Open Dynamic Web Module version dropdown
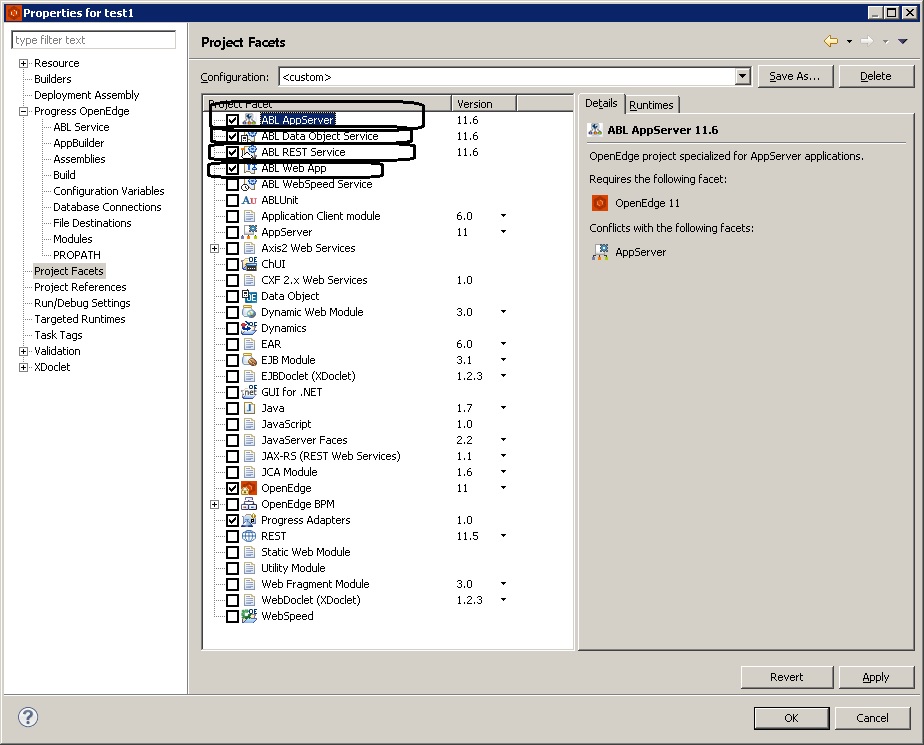This screenshot has height=745, width=924. coord(503,312)
